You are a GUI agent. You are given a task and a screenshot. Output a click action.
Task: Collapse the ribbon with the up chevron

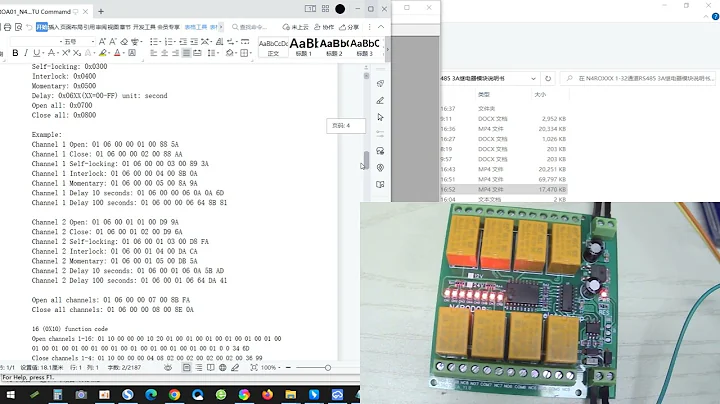click(x=381, y=27)
